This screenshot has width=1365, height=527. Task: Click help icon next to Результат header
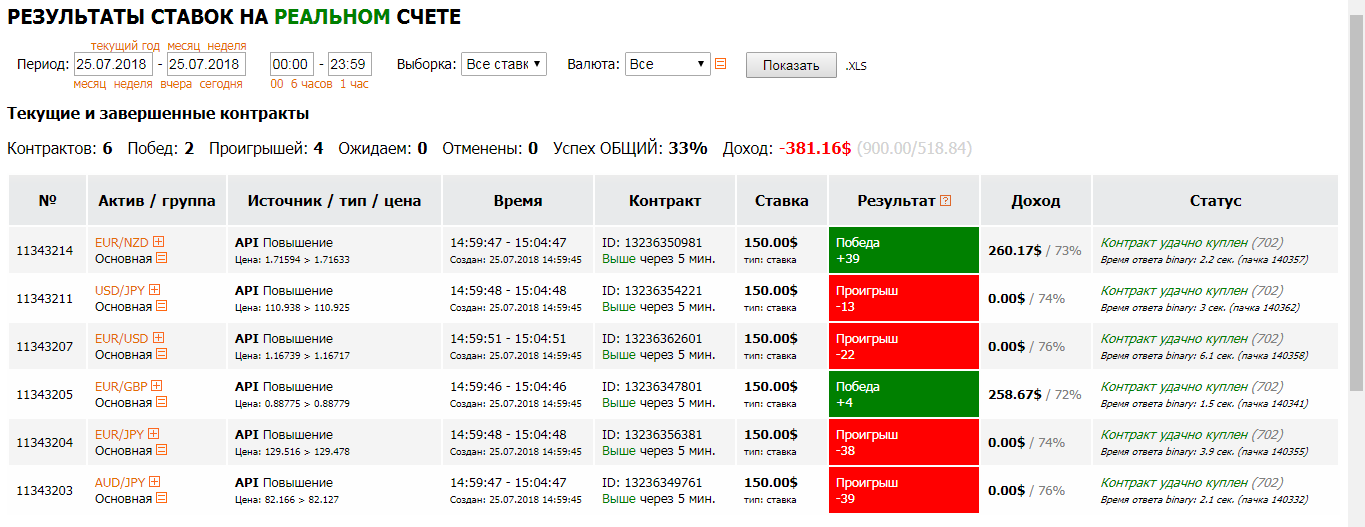pos(946,200)
